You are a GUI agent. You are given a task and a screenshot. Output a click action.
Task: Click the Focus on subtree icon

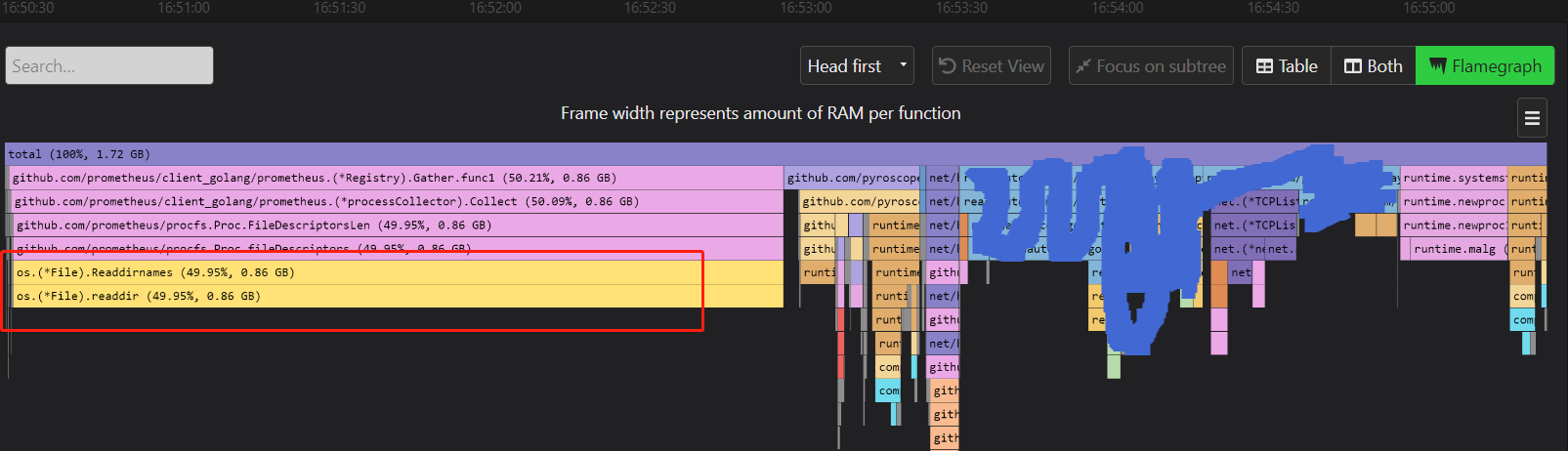1082,66
